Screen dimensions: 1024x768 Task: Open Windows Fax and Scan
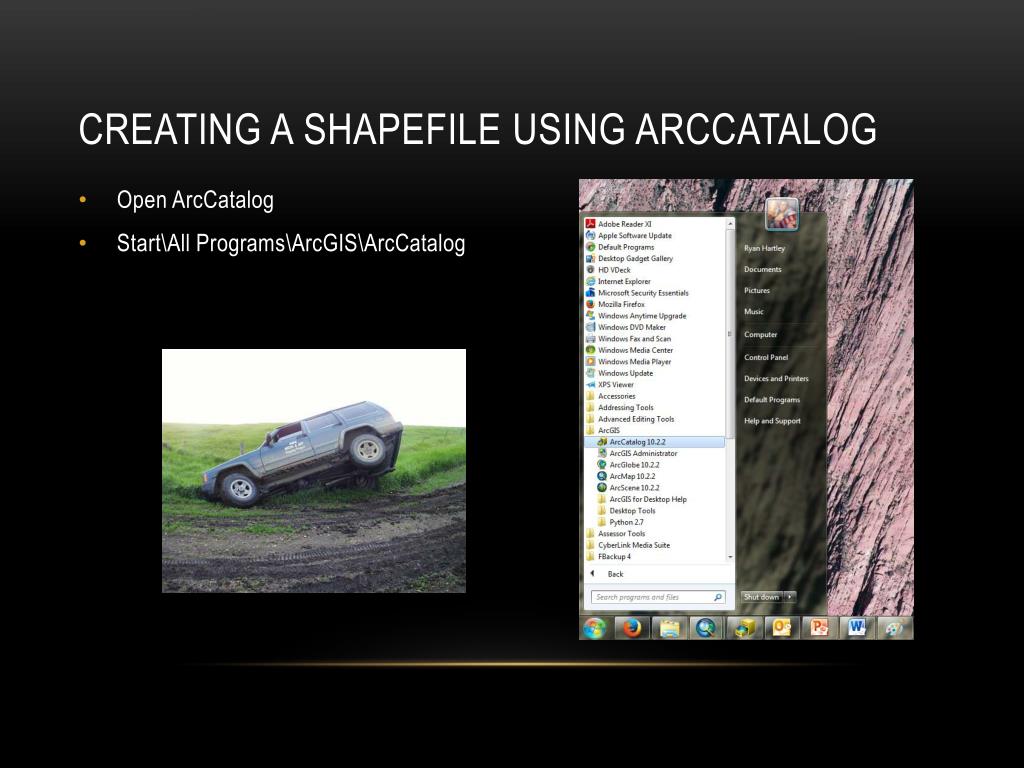(x=629, y=339)
